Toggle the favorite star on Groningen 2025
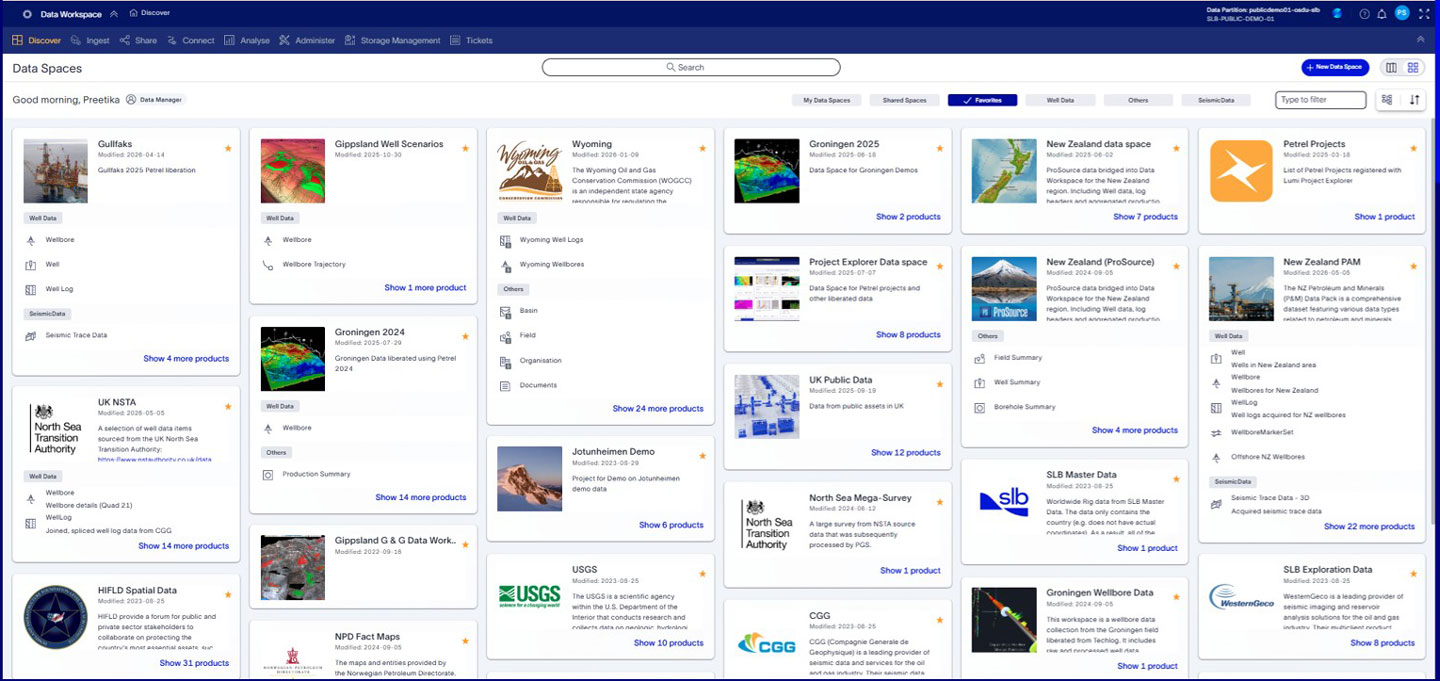The image size is (1440, 681). pyautogui.click(x=939, y=148)
